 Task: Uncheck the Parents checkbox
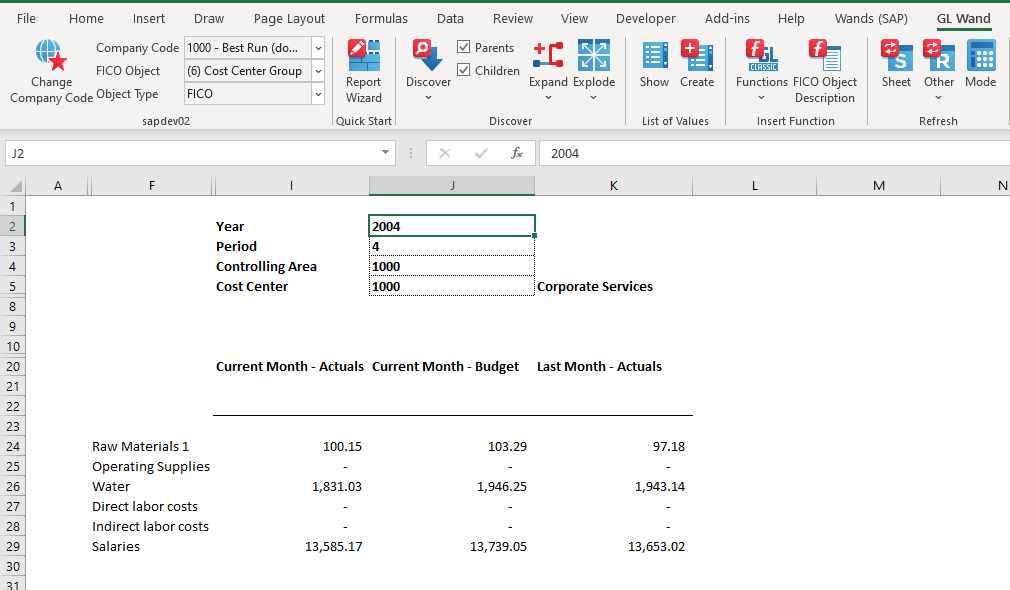point(464,47)
